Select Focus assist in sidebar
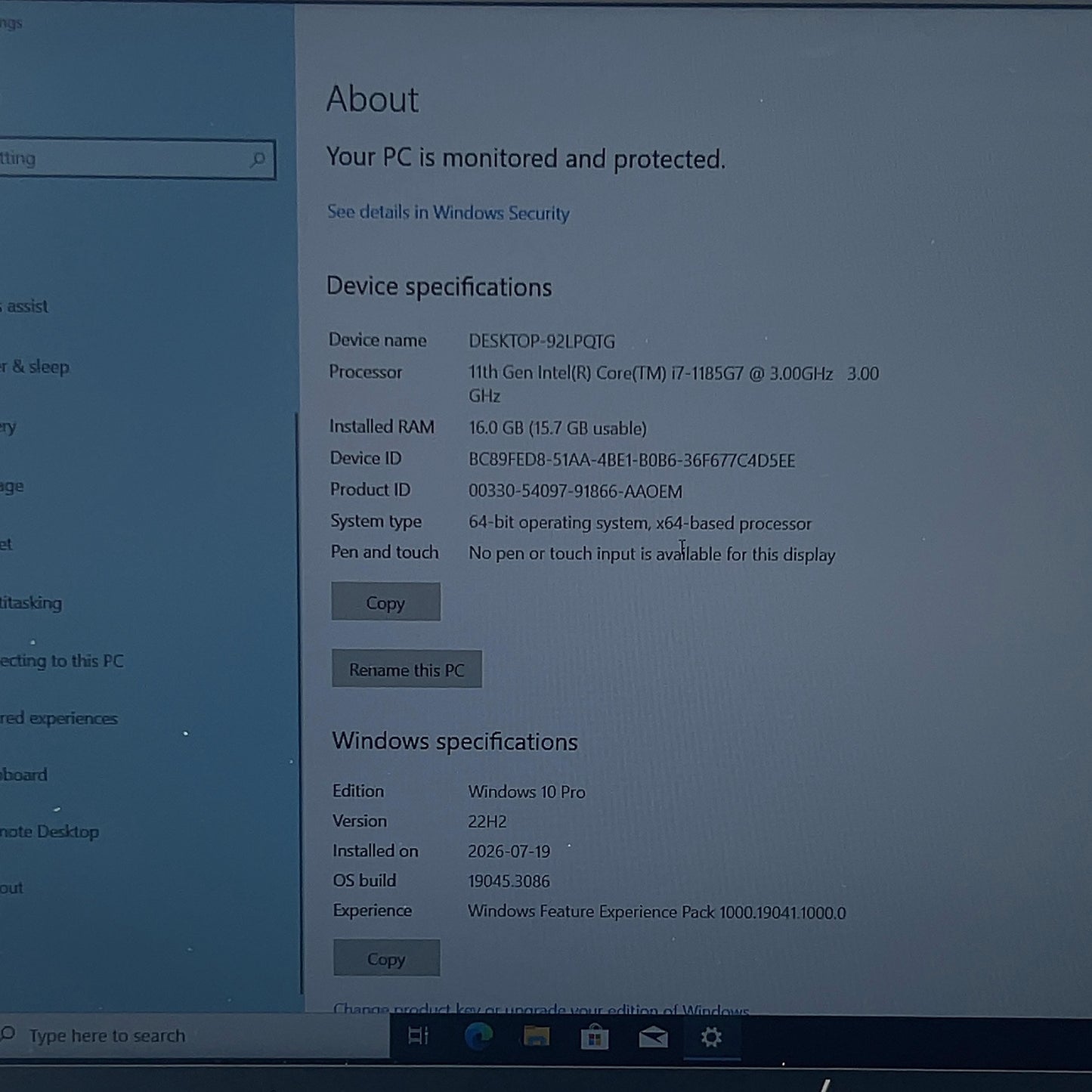 coord(24,306)
